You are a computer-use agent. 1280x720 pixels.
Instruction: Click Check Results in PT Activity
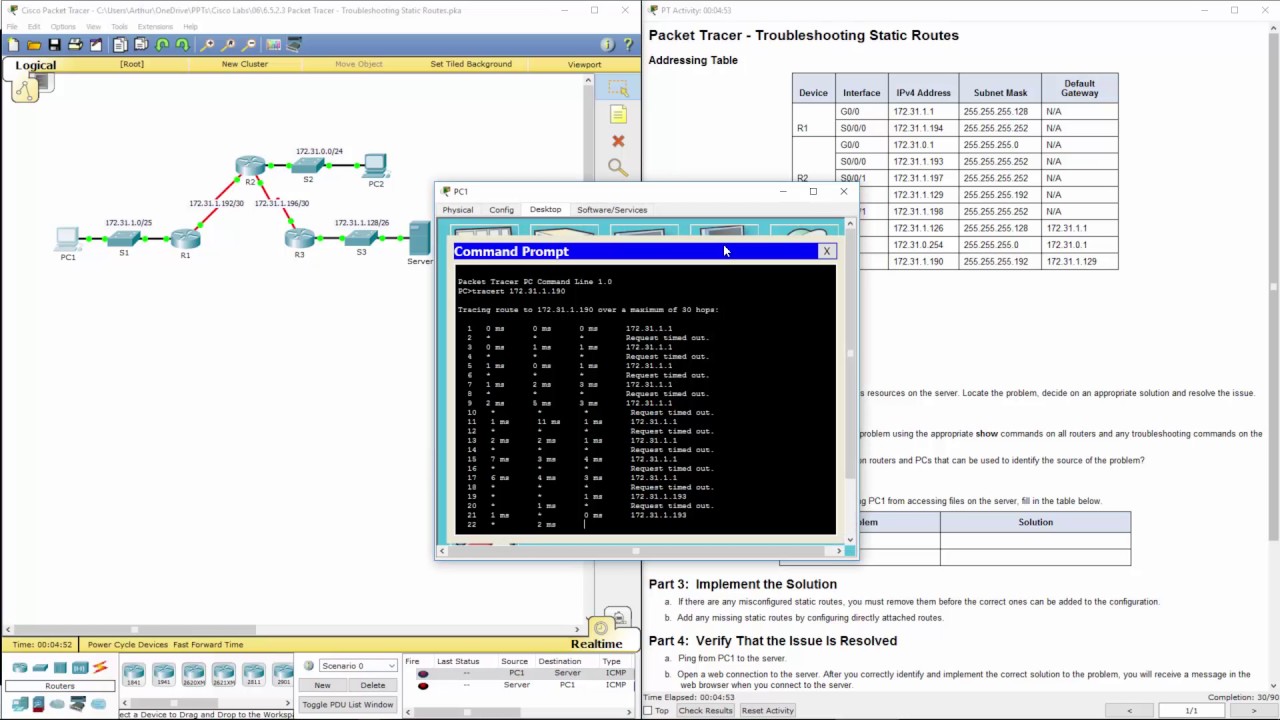point(705,711)
